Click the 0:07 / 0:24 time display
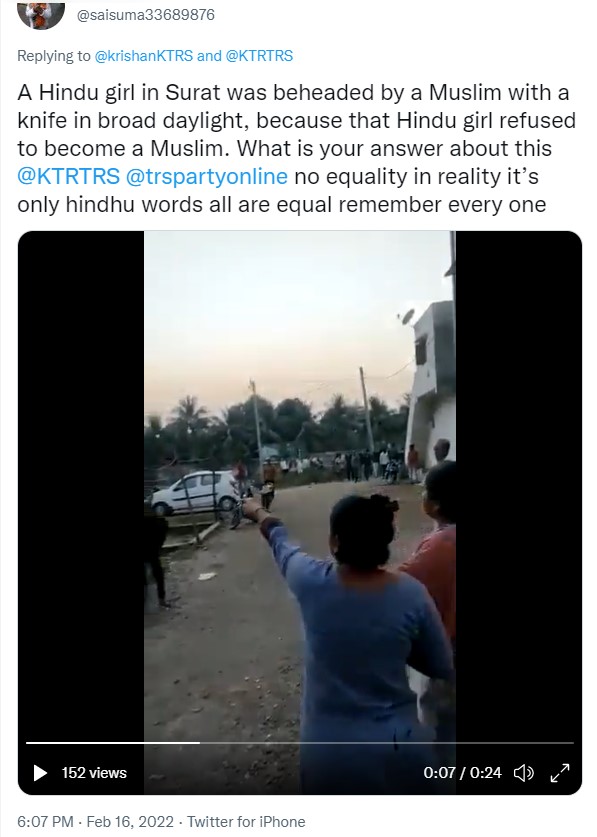Screen dimensions: 597x837 pyautogui.click(x=462, y=772)
